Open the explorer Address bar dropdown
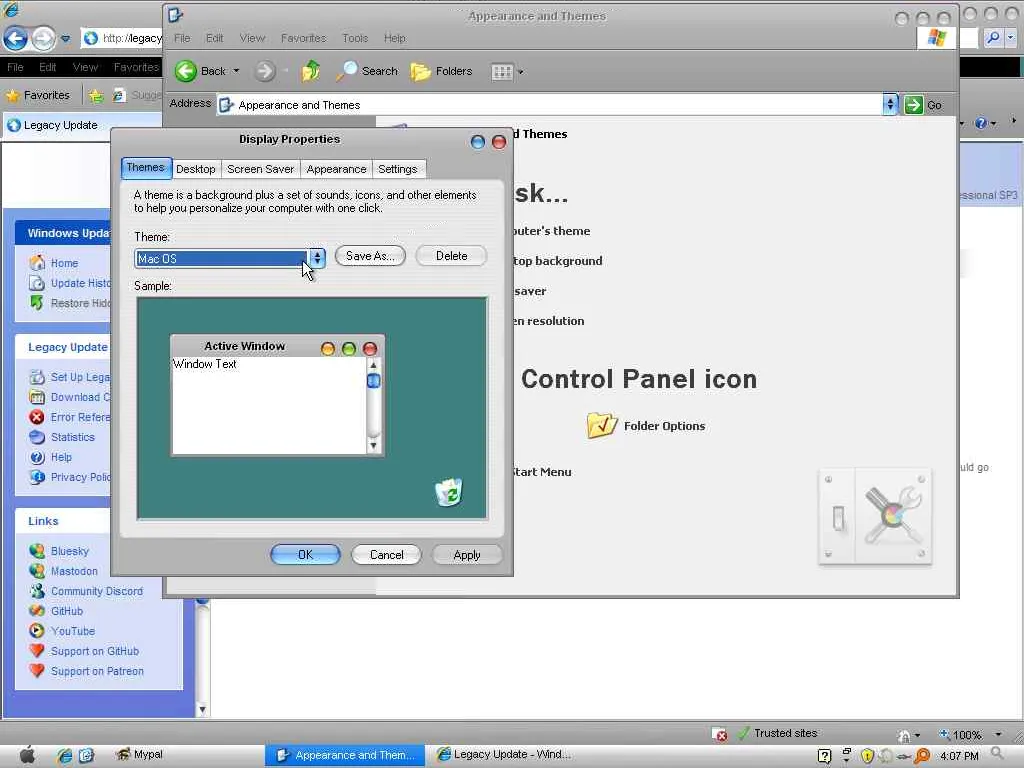 coord(890,104)
